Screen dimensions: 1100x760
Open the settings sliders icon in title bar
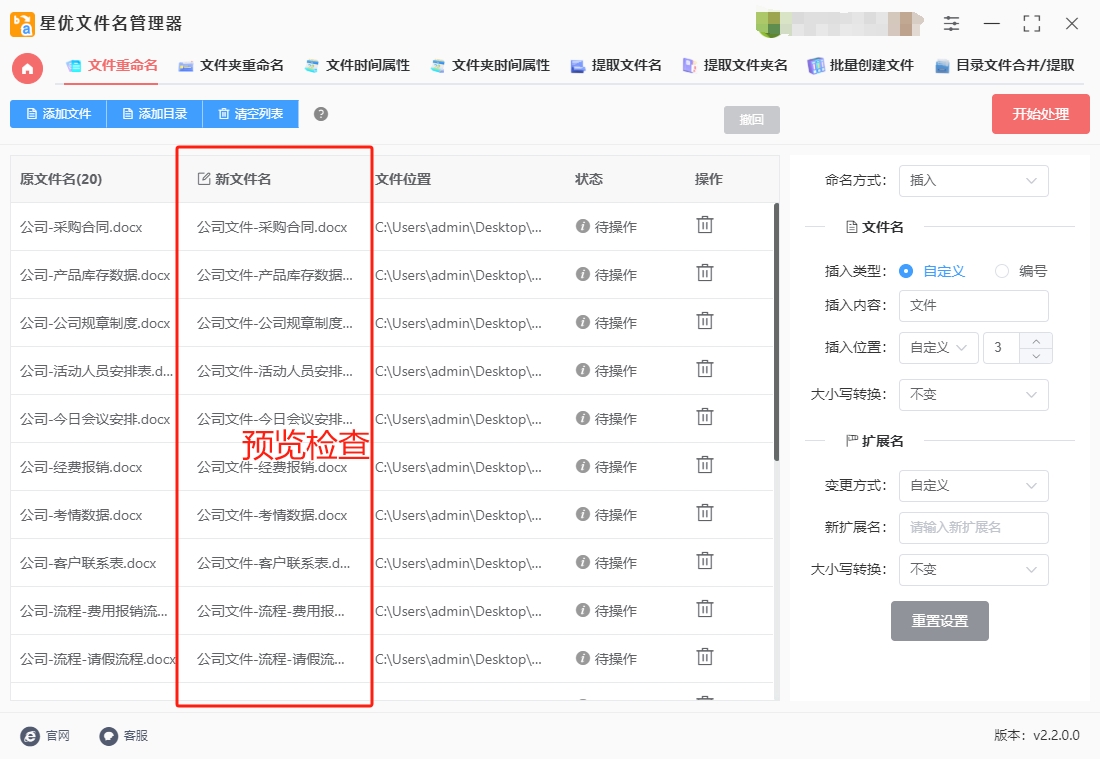point(951,23)
